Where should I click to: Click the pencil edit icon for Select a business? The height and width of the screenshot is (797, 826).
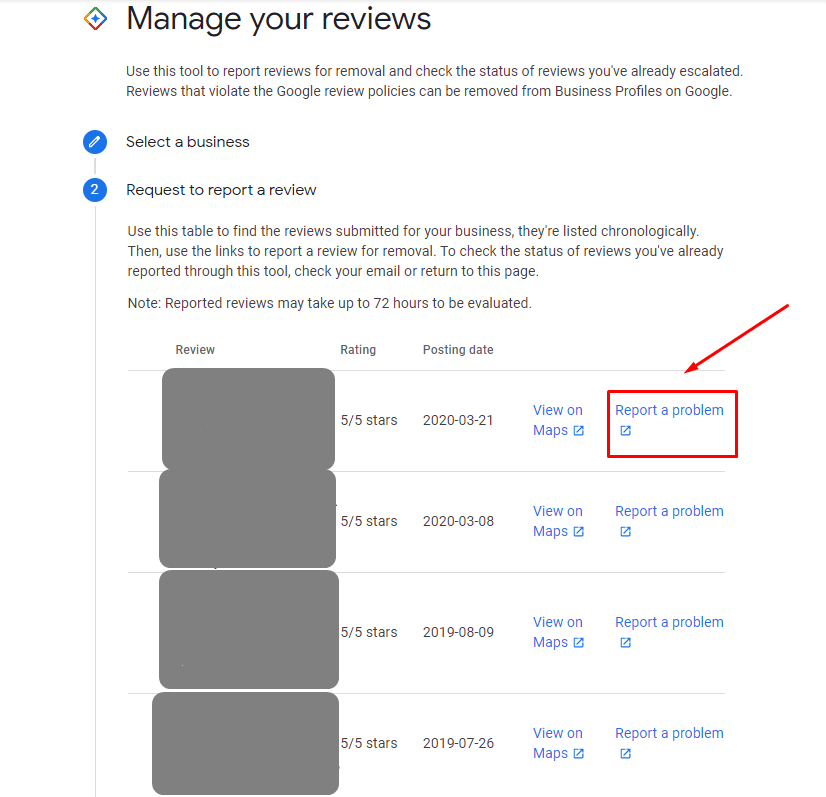95,142
